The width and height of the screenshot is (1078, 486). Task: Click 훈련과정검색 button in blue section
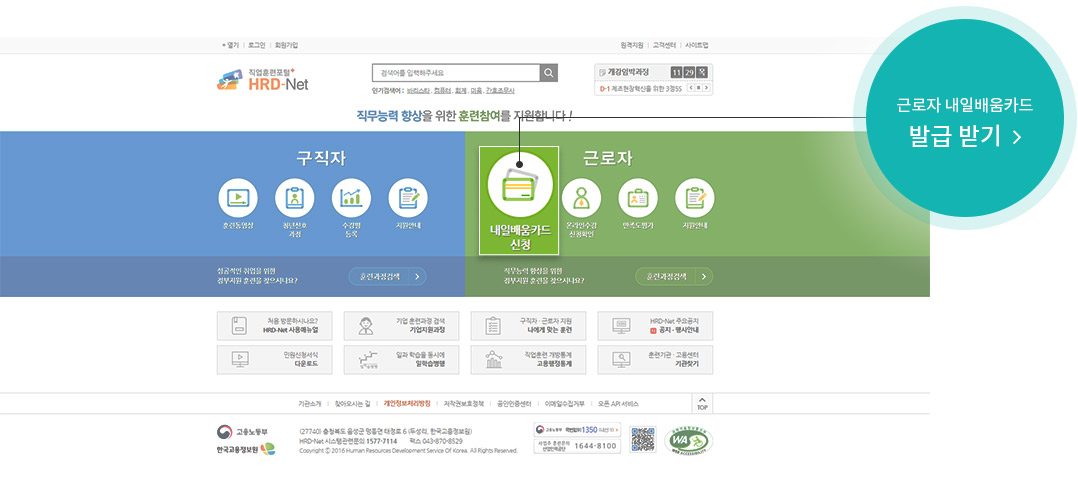click(x=387, y=276)
